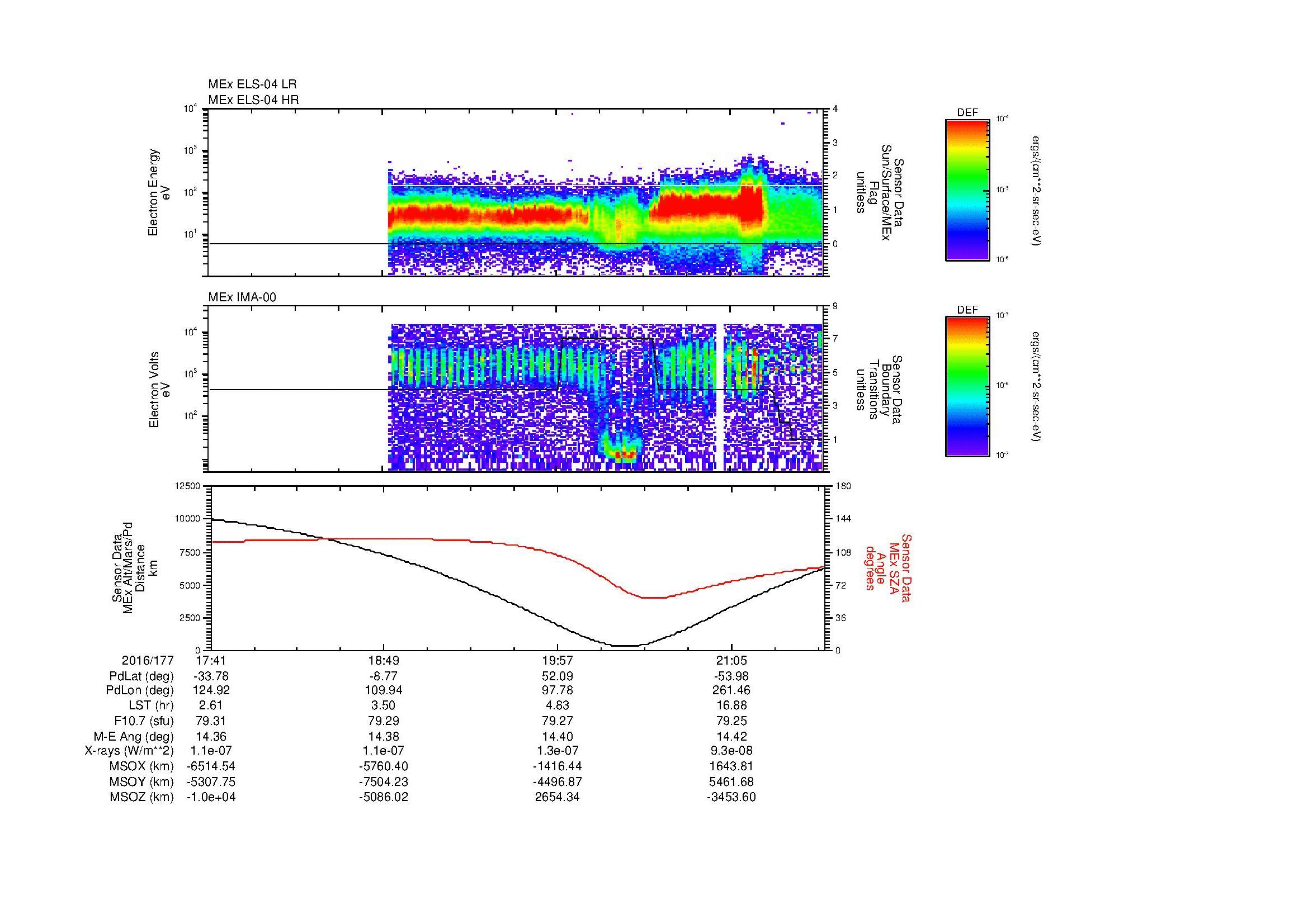Click F10.7 value '79.27'

coord(558,721)
